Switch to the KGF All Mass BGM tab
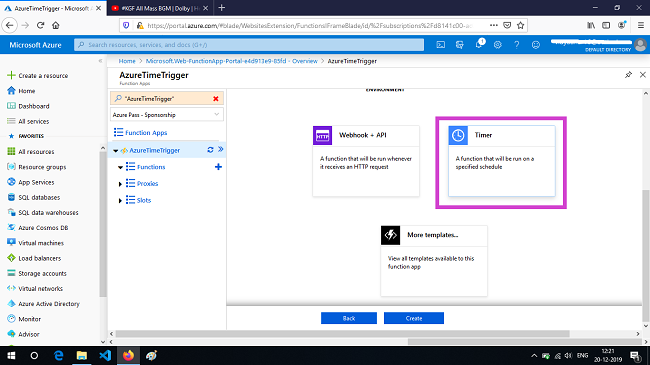Viewport: 650px width, 365px height. pyautogui.click(x=160, y=8)
